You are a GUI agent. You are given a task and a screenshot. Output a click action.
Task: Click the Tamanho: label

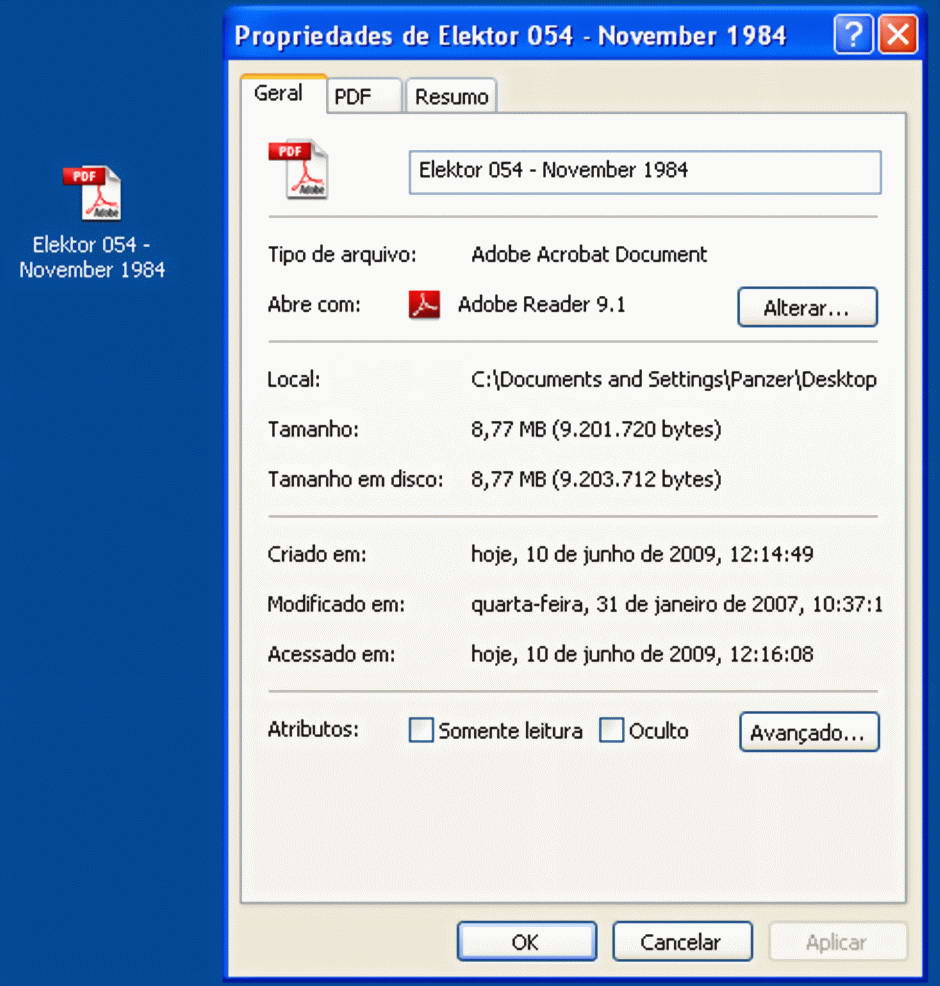coord(313,429)
